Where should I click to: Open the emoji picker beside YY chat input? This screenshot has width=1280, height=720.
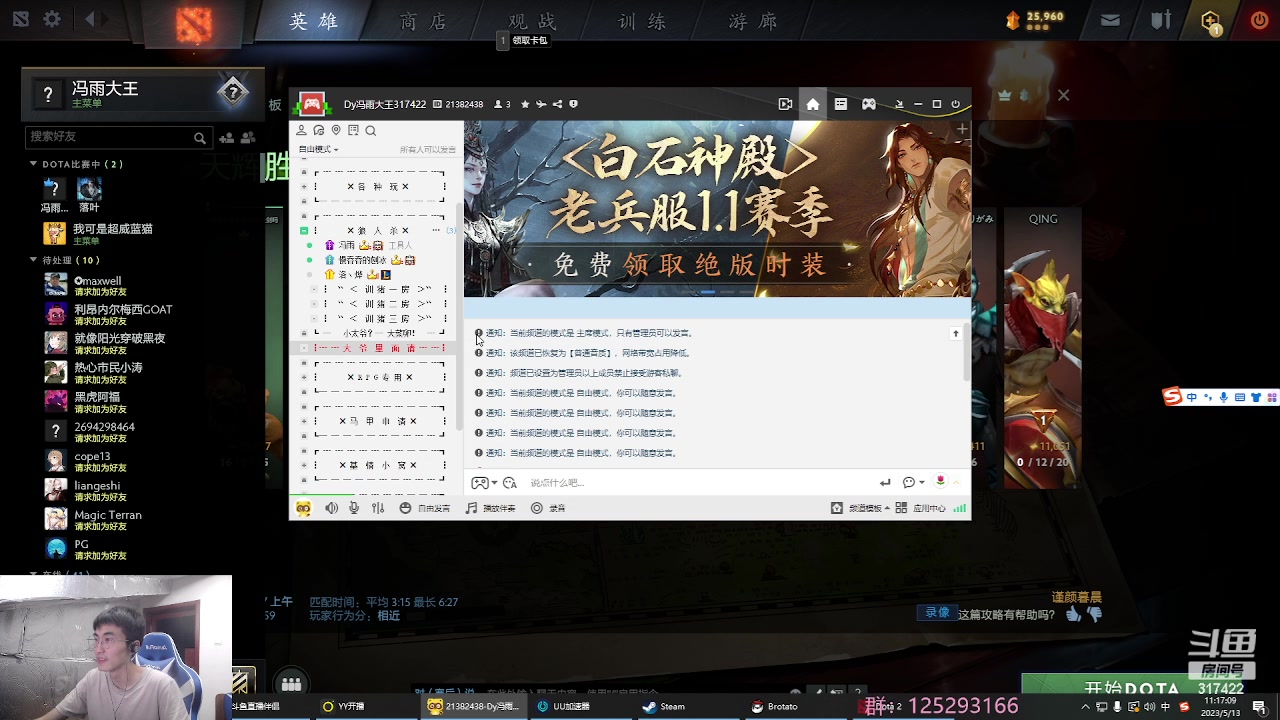(907, 482)
